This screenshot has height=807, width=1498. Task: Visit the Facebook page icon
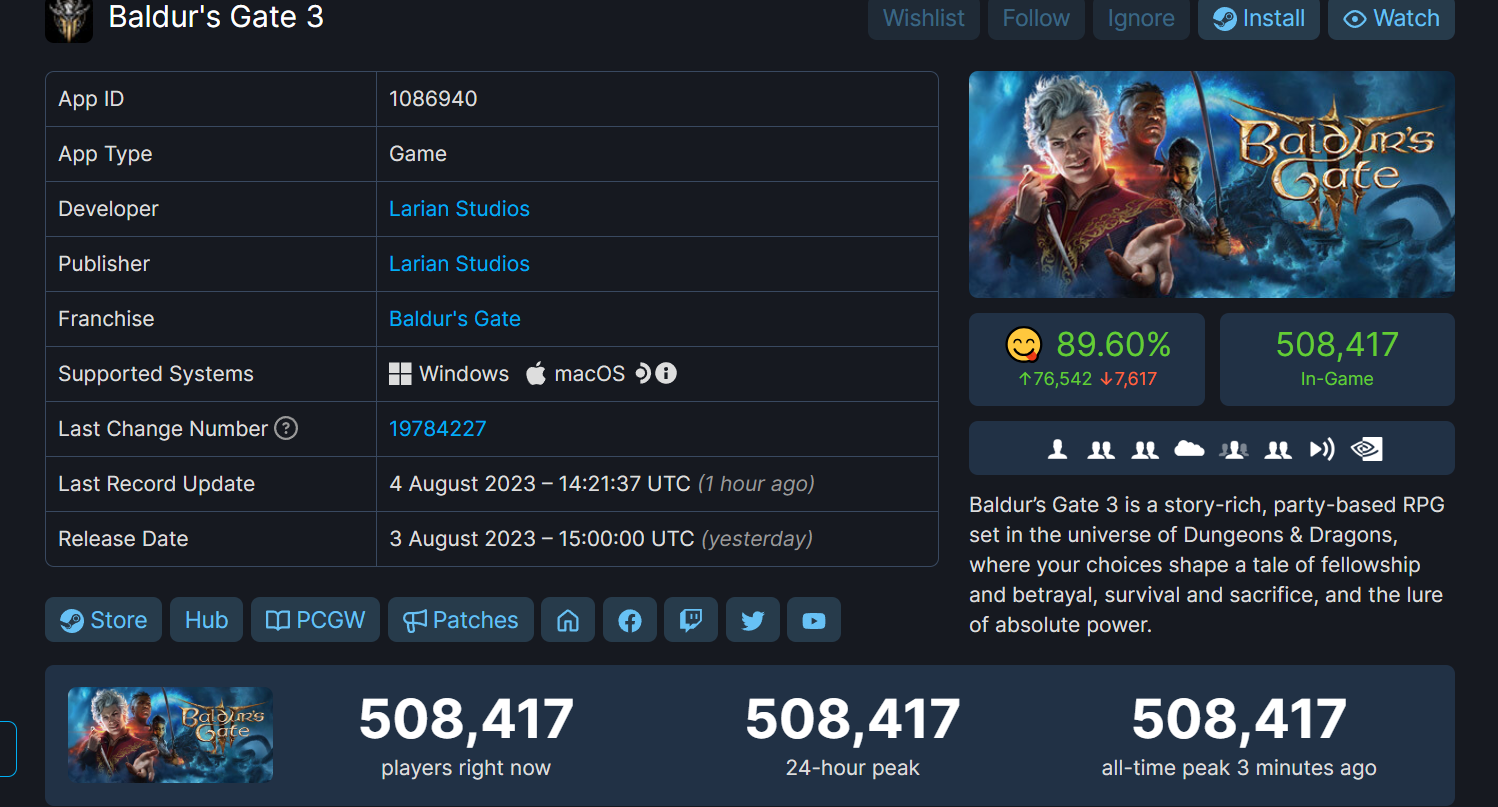[x=629, y=620]
